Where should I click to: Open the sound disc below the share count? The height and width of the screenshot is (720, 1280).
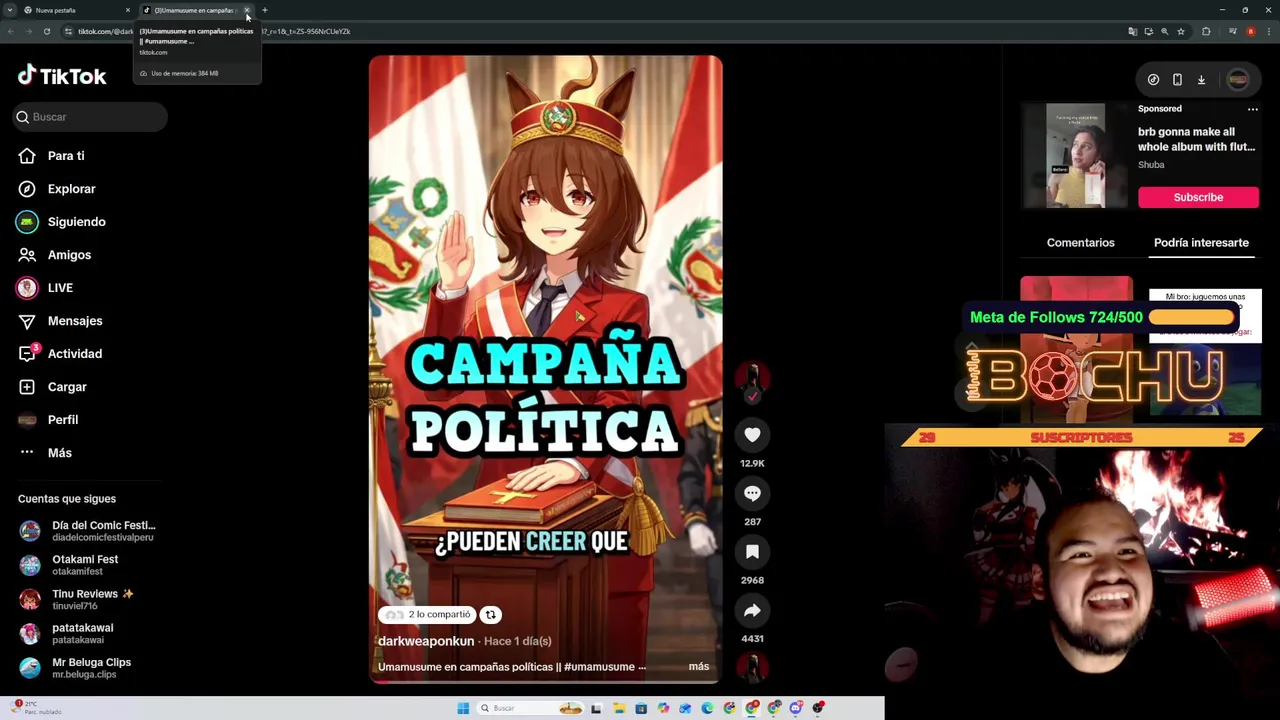pyautogui.click(x=752, y=667)
